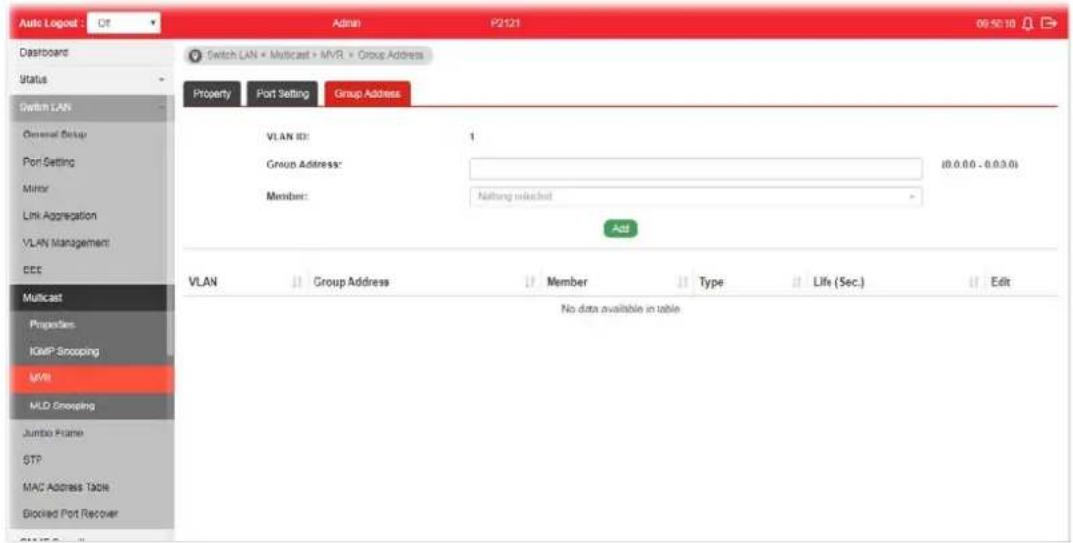Switch to the Port Setting tab
This screenshot has width=1073, height=543.
pyautogui.click(x=282, y=94)
